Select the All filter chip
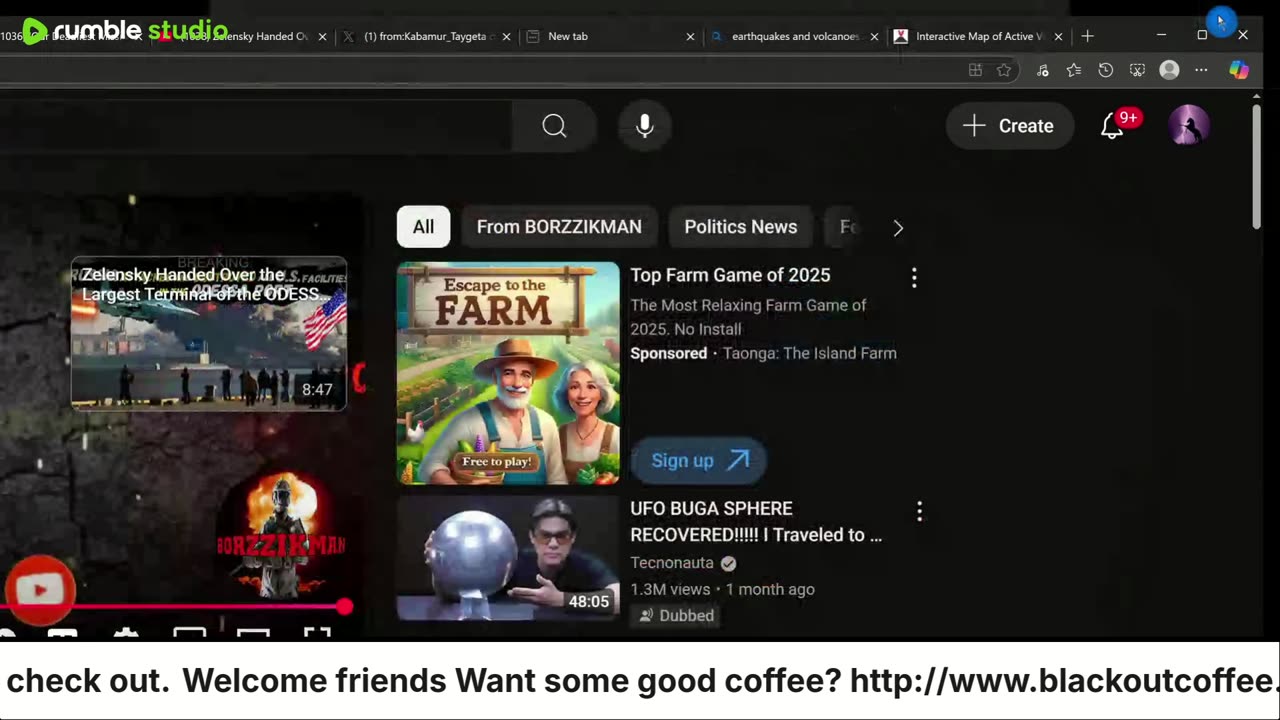Screen dimensions: 1280x720 [x=423, y=227]
